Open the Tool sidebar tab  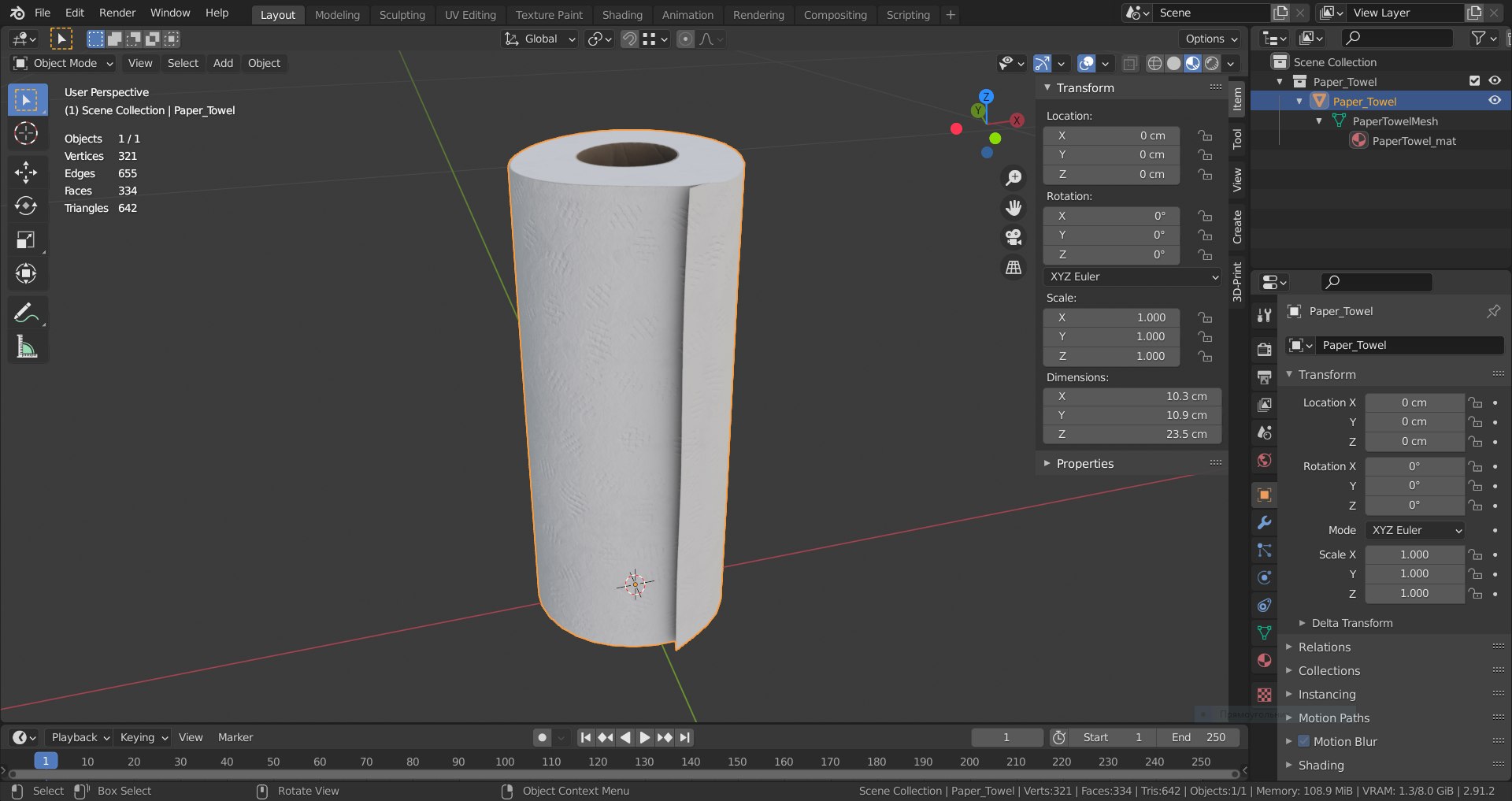point(1236,139)
